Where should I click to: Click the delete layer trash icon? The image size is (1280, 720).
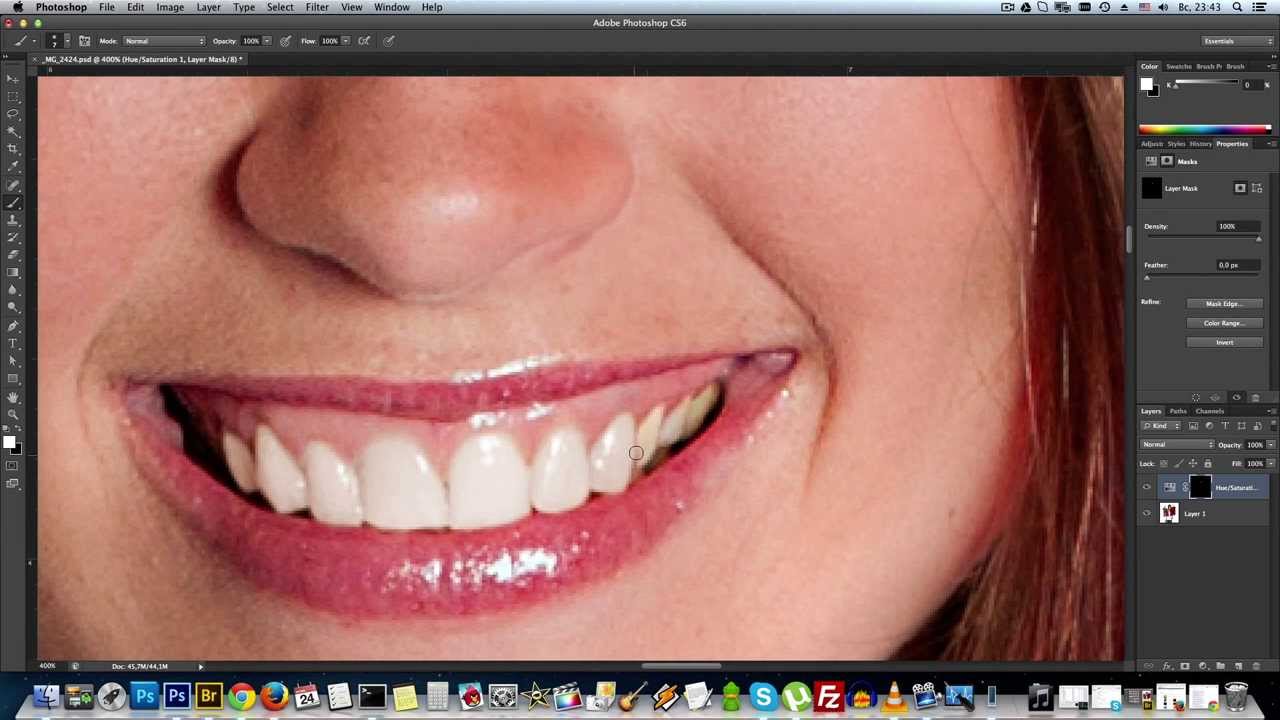pyautogui.click(x=1255, y=666)
